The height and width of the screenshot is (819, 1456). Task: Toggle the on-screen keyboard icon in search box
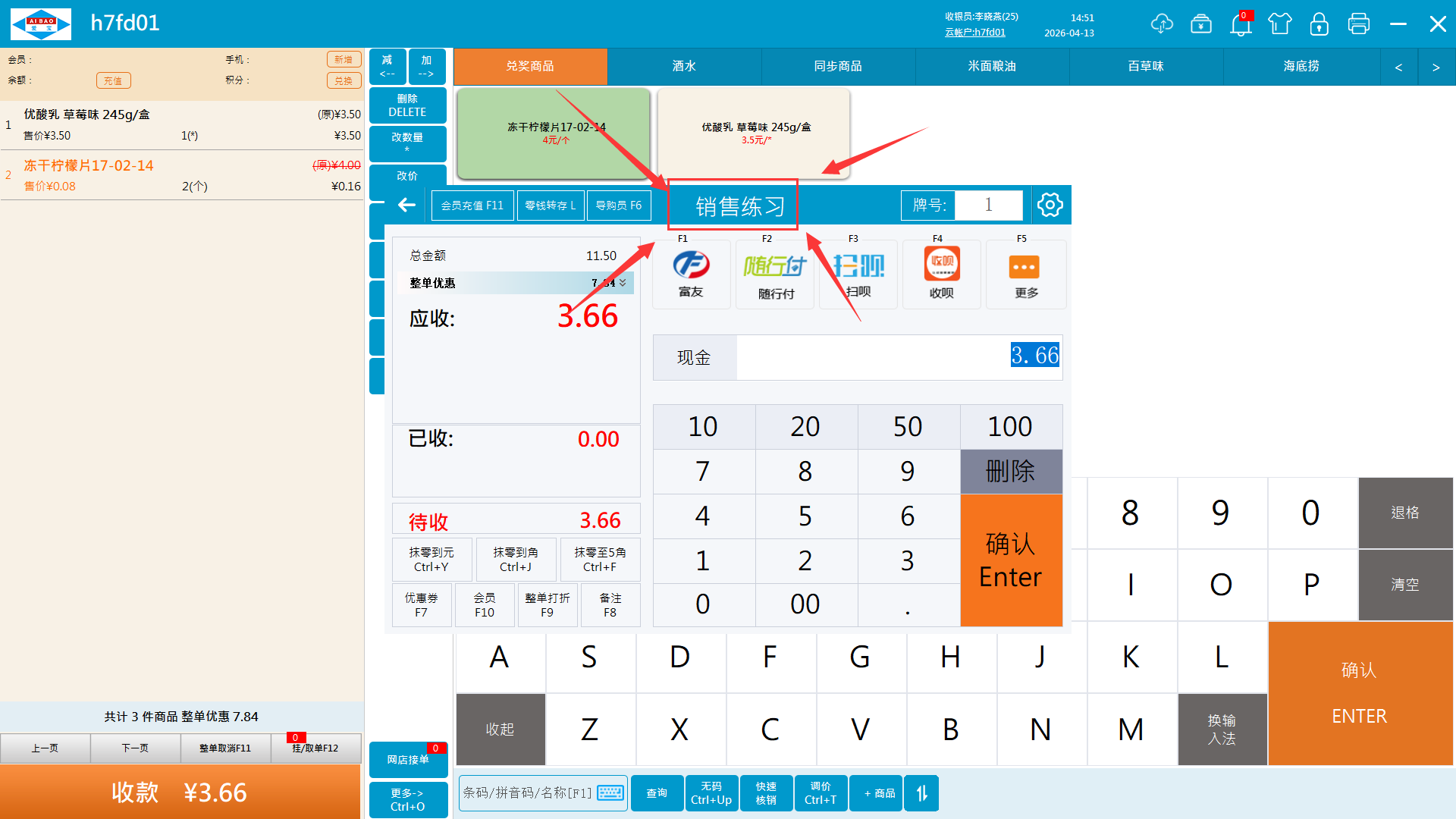[610, 793]
